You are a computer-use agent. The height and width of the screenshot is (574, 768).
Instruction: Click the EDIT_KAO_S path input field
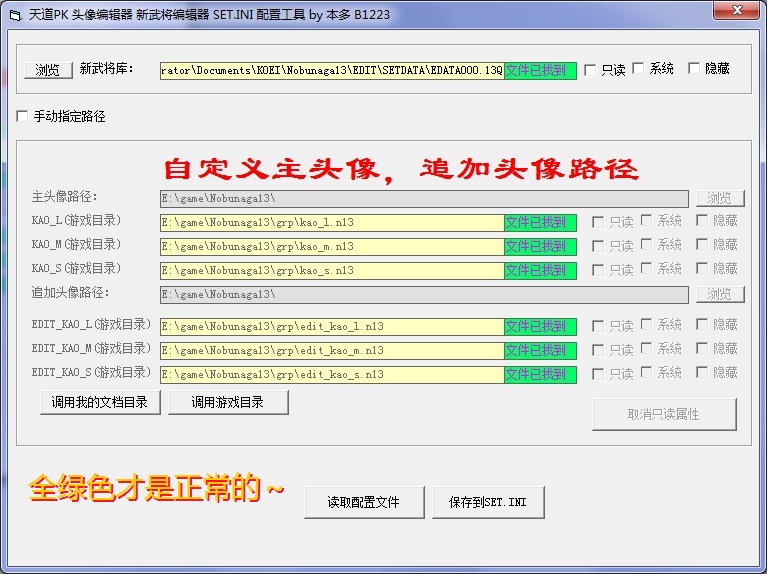tap(331, 375)
